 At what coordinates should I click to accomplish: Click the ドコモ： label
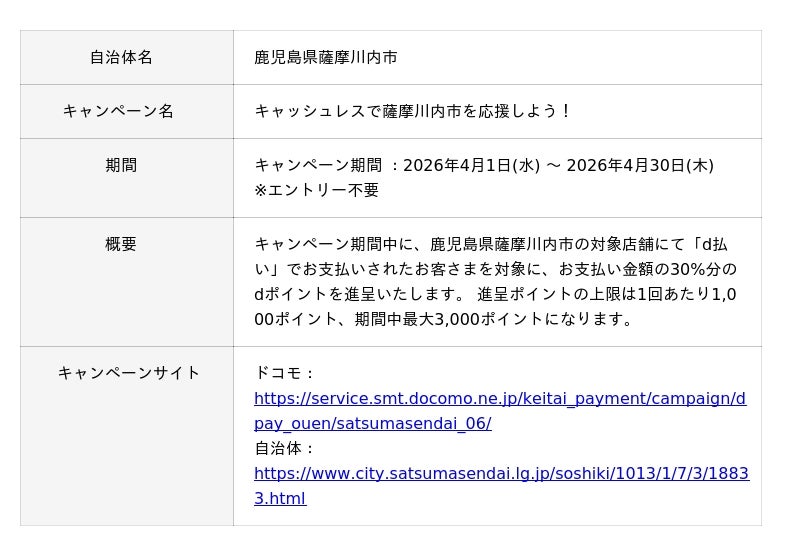(285, 373)
